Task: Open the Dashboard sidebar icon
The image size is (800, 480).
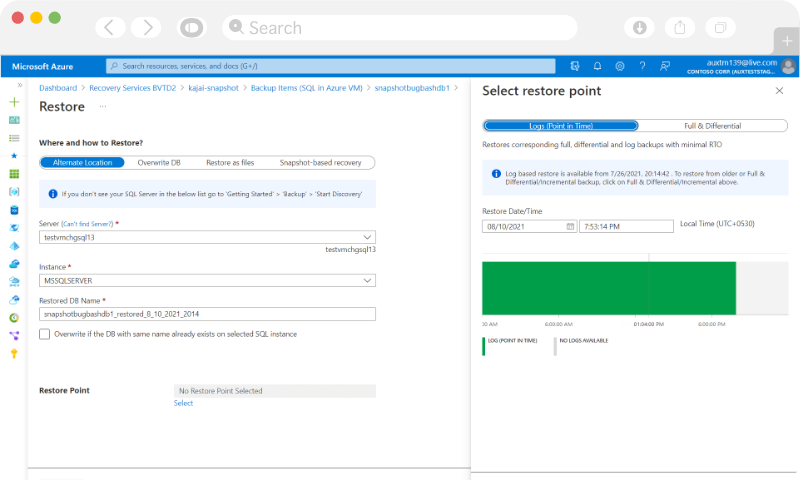Action: [14, 120]
